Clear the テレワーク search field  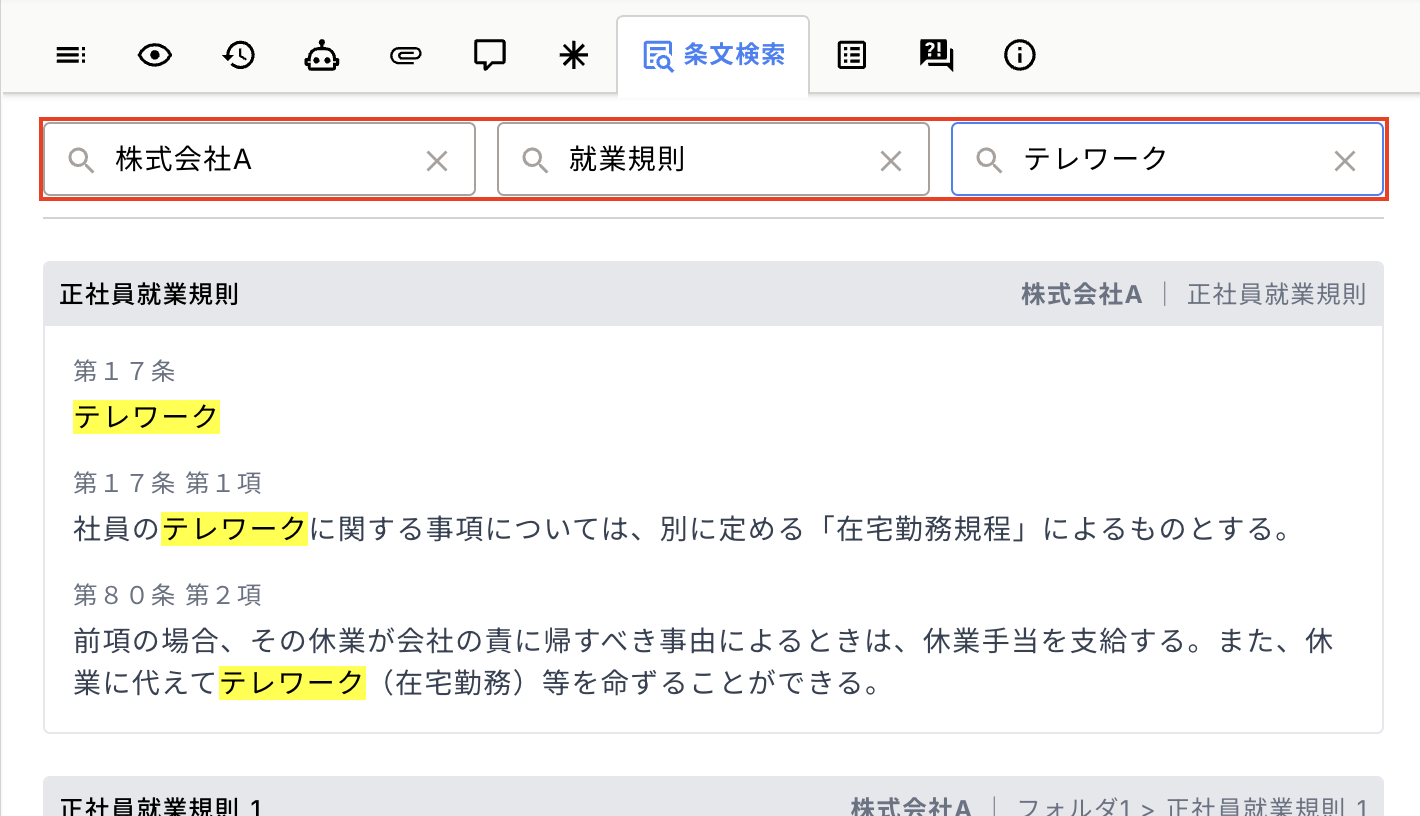pyautogui.click(x=1345, y=160)
